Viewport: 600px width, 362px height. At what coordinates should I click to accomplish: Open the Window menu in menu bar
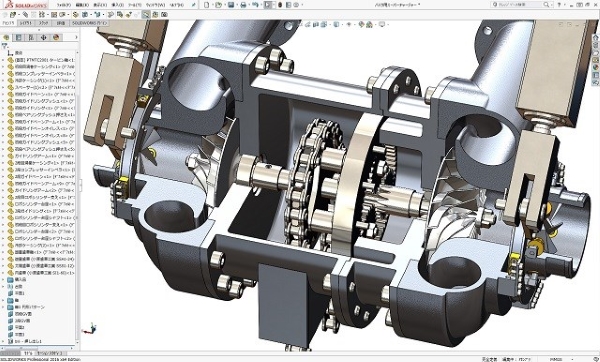pyautogui.click(x=156, y=5)
